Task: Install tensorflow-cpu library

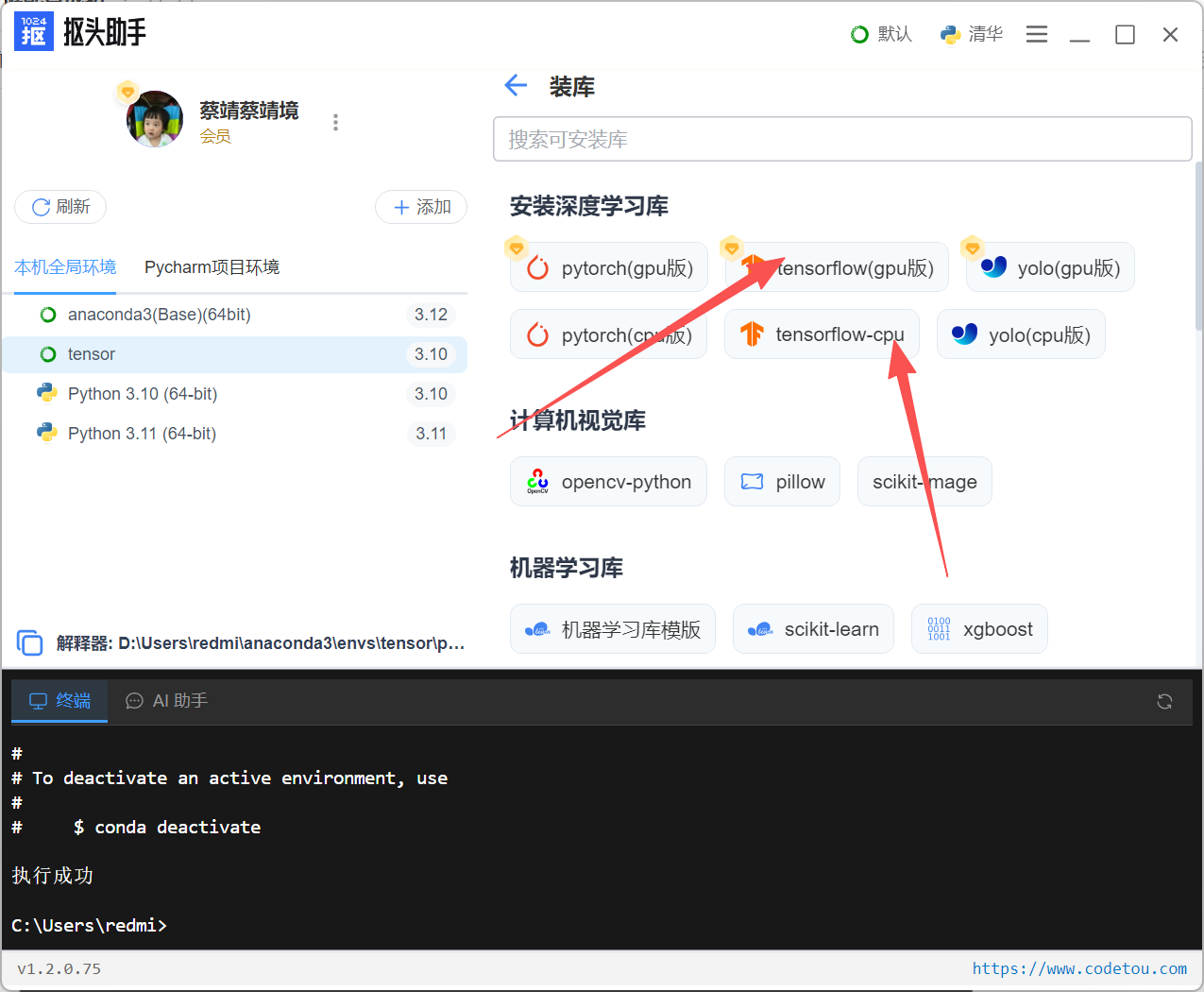Action: click(x=822, y=334)
